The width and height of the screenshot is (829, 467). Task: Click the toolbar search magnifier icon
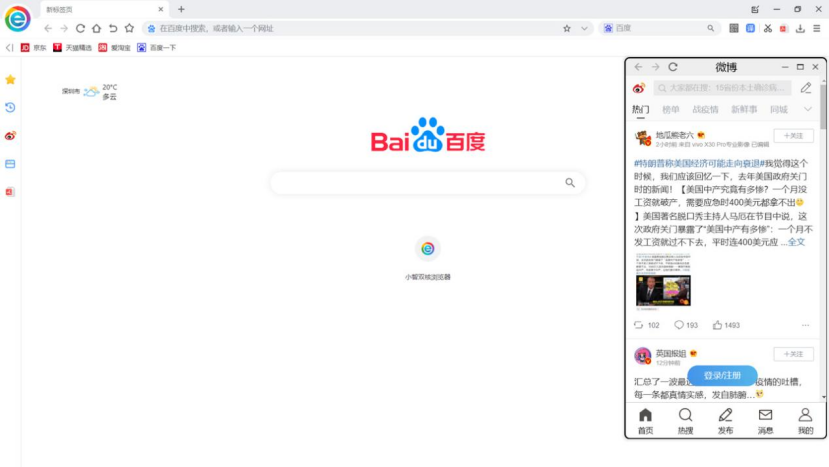click(711, 29)
